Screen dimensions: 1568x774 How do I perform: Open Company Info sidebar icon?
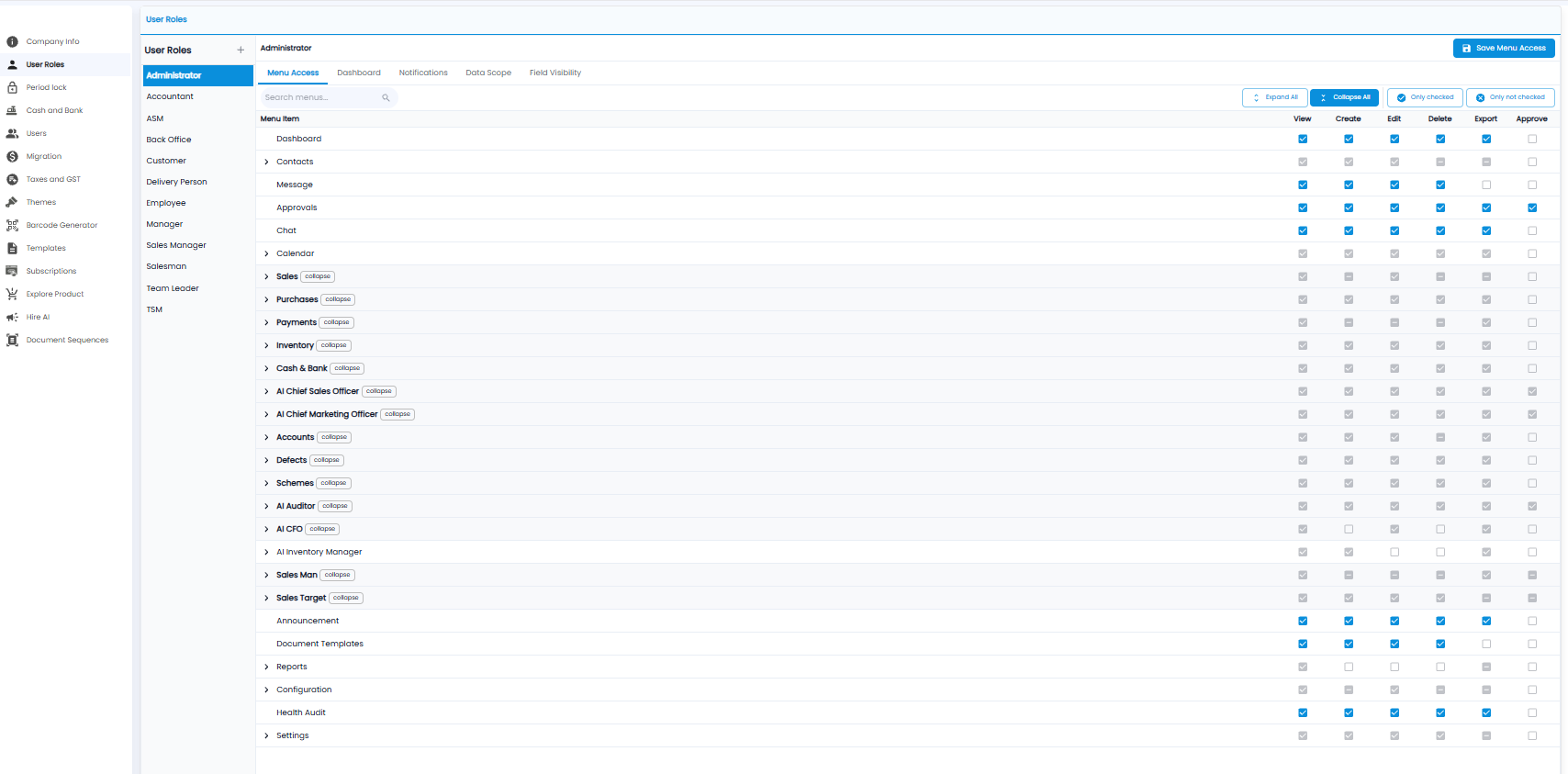click(x=12, y=41)
